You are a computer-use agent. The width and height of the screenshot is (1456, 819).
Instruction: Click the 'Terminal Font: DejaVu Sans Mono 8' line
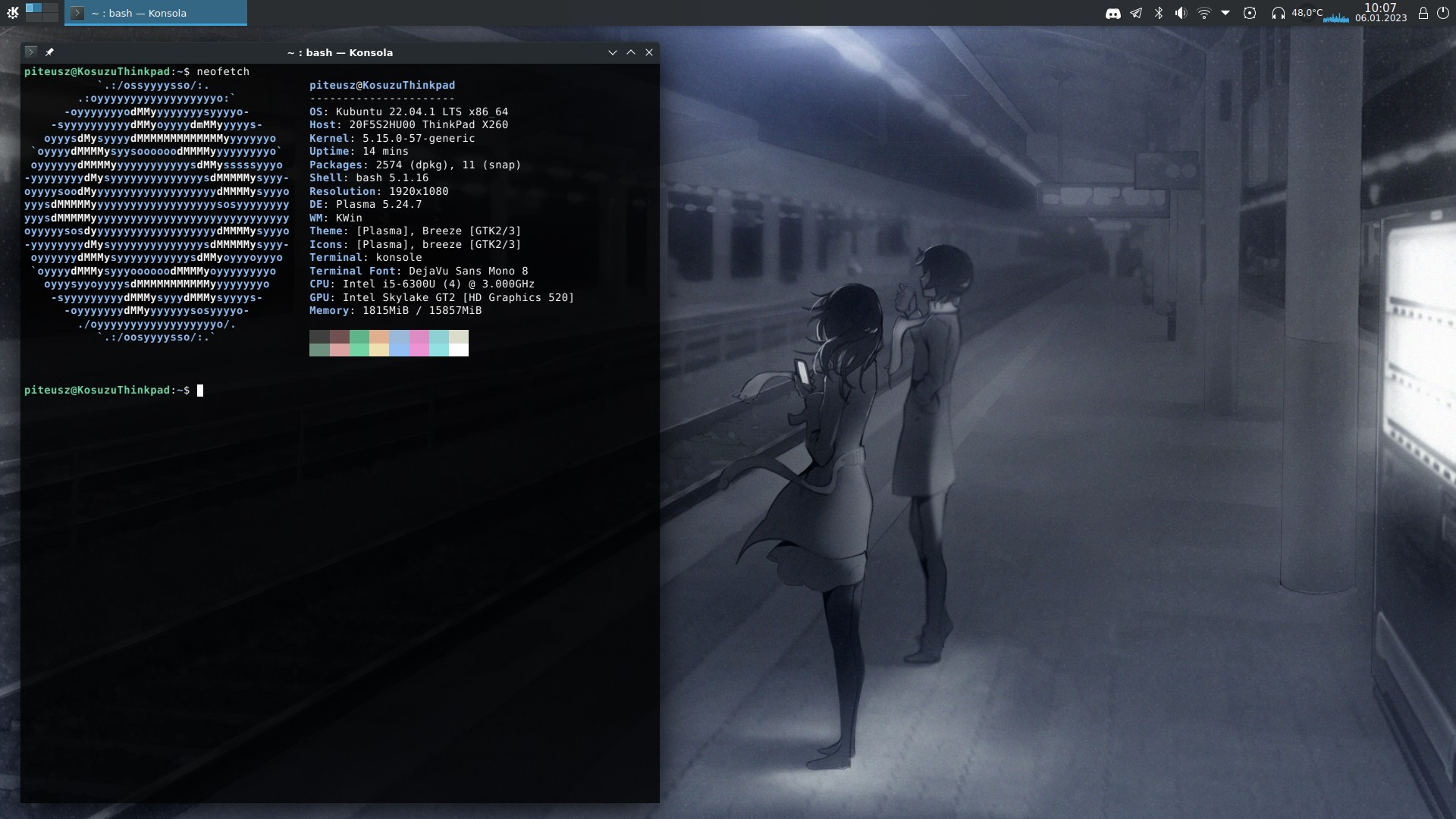[419, 271]
